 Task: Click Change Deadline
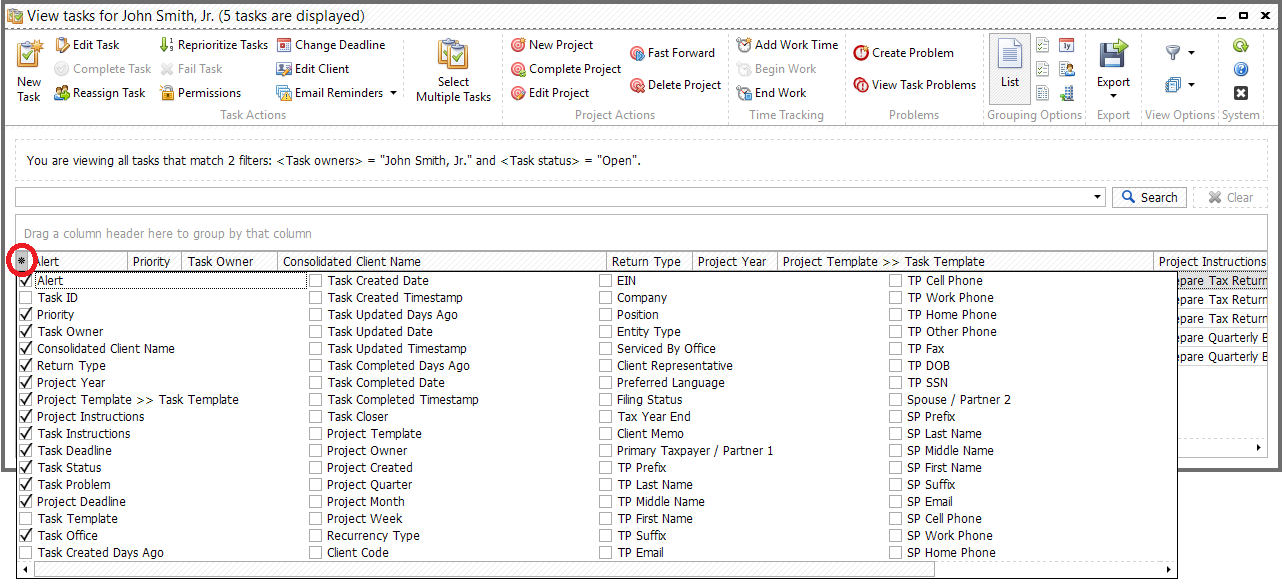[x=331, y=45]
